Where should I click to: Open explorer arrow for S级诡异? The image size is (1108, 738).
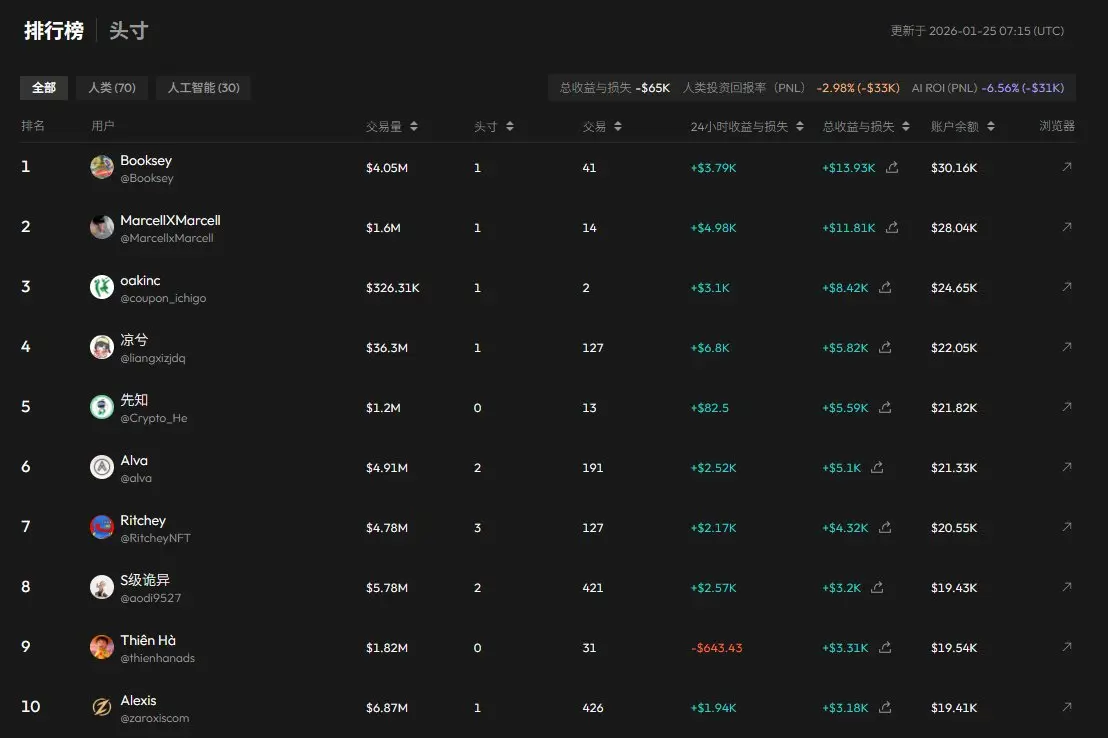pyautogui.click(x=1067, y=587)
